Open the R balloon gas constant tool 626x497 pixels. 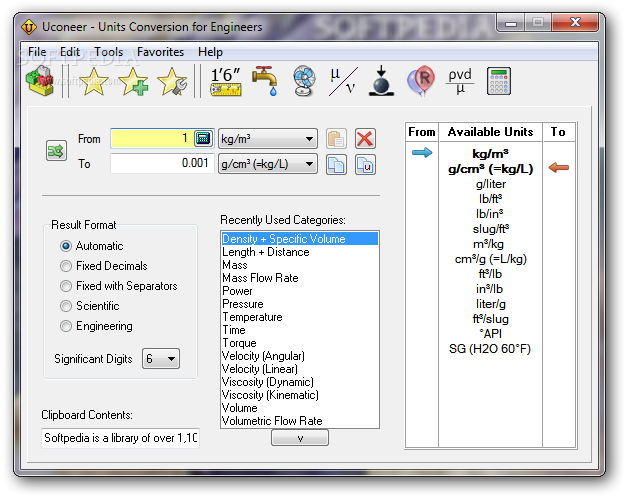[421, 81]
